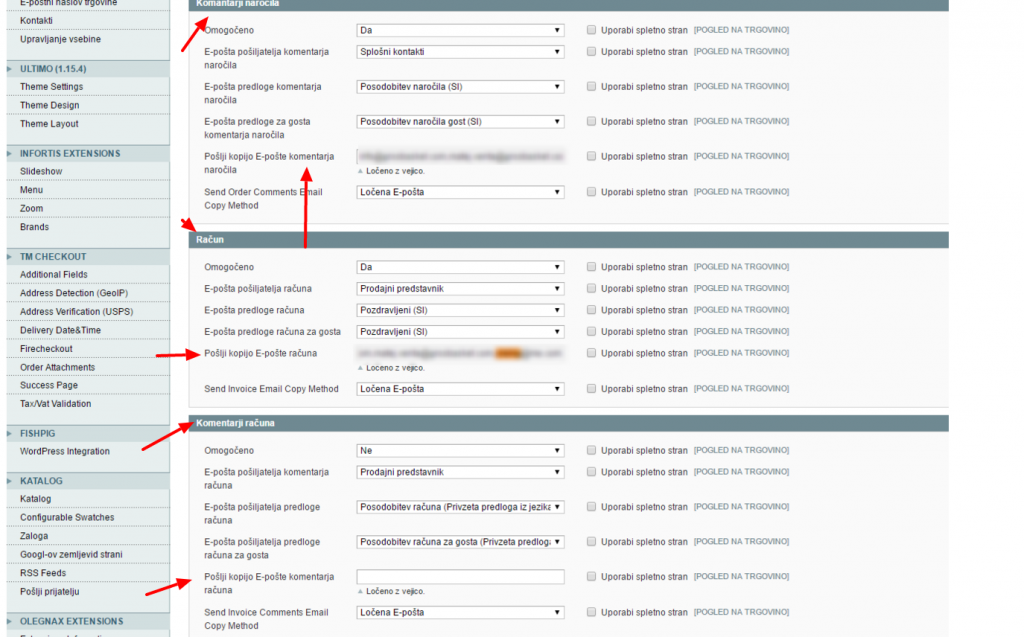Open the Omogočeno dropdown in Komentarji računa
1024x637 pixels.
(460, 451)
